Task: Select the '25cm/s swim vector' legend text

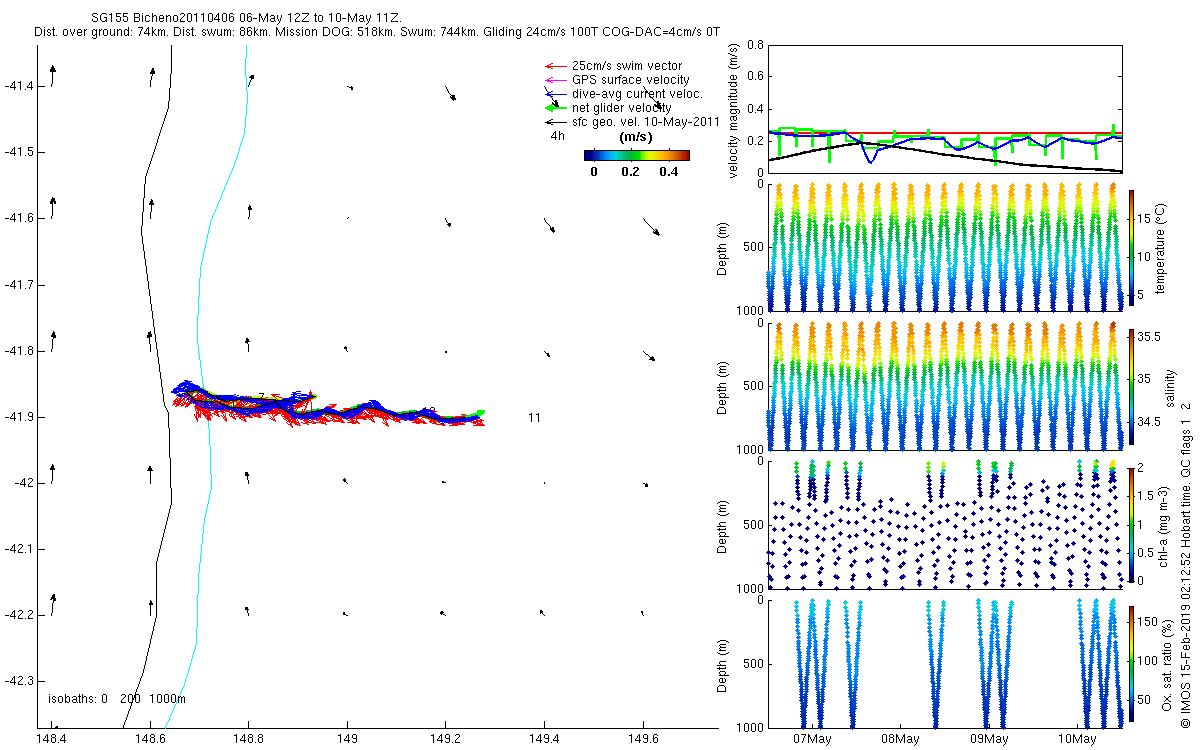Action: [x=627, y=66]
